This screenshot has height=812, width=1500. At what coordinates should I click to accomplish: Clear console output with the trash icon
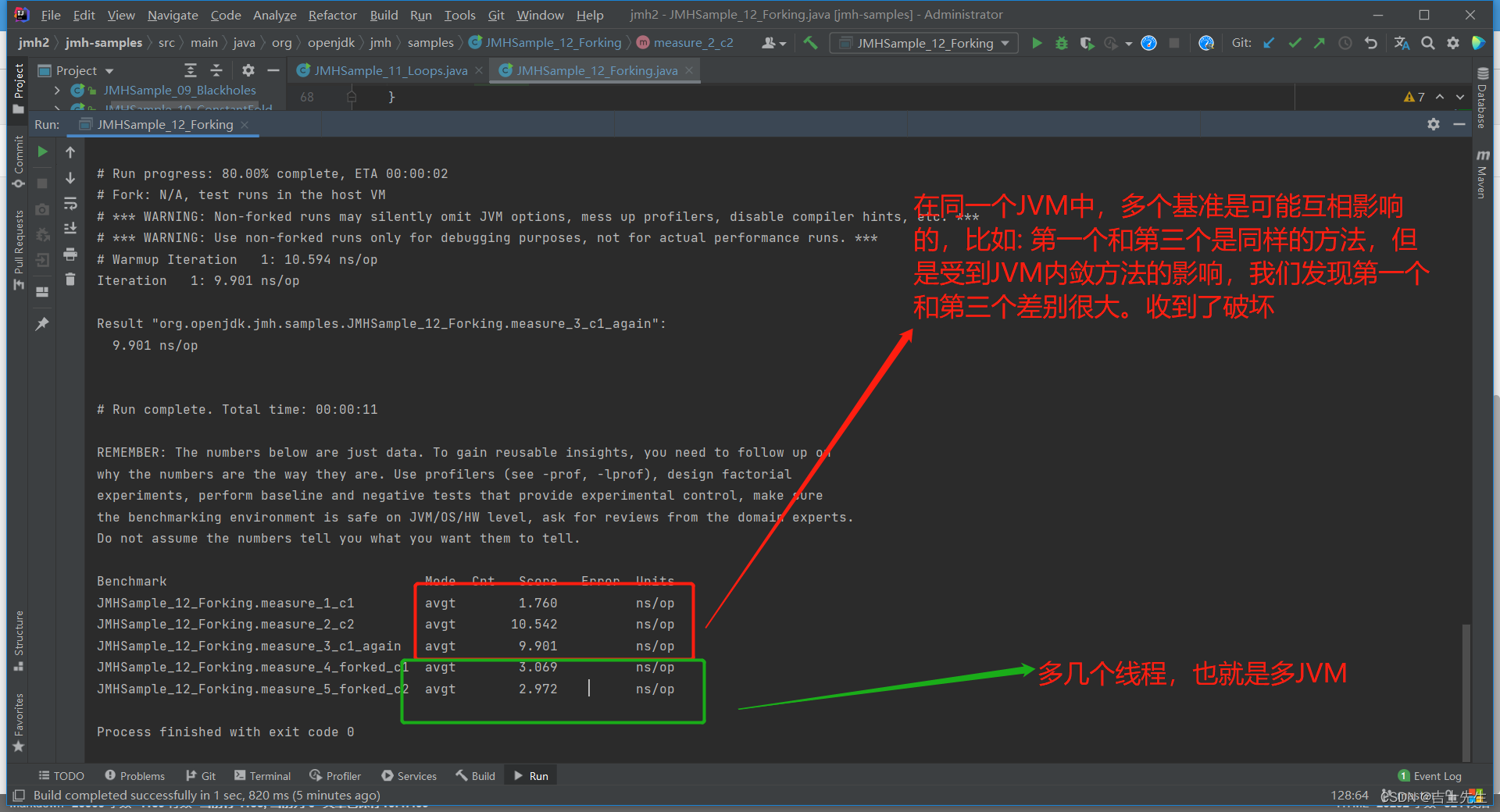coord(70,278)
